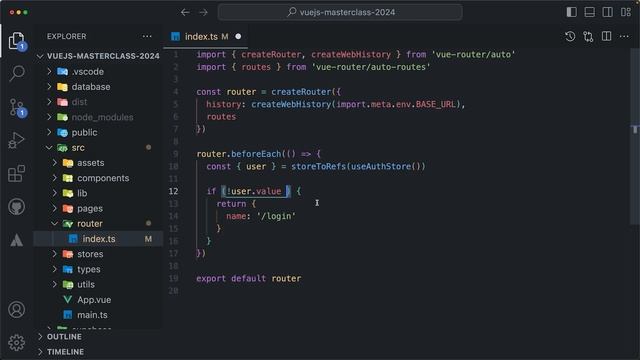The image size is (640, 360).
Task: Expand the database folder
Action: click(x=98, y=87)
